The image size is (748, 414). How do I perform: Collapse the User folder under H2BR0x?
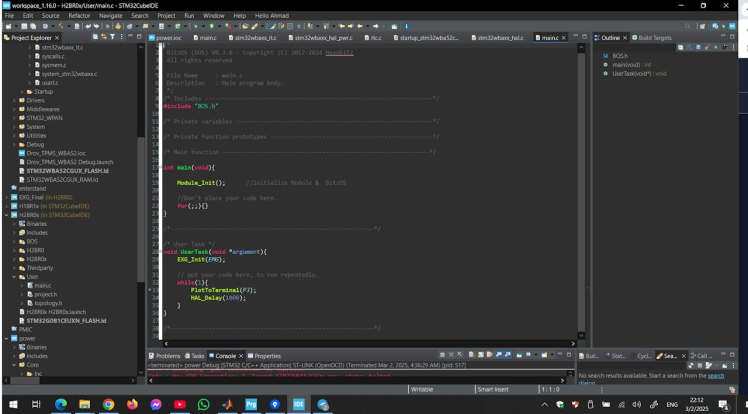click(14, 276)
